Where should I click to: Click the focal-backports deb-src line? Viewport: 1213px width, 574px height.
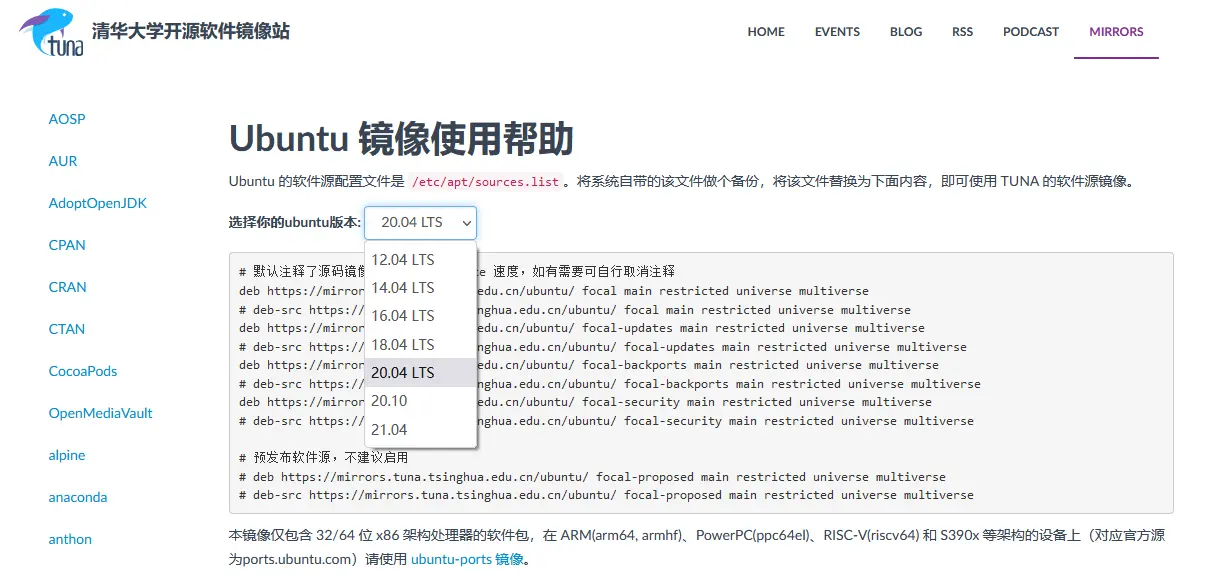click(610, 384)
